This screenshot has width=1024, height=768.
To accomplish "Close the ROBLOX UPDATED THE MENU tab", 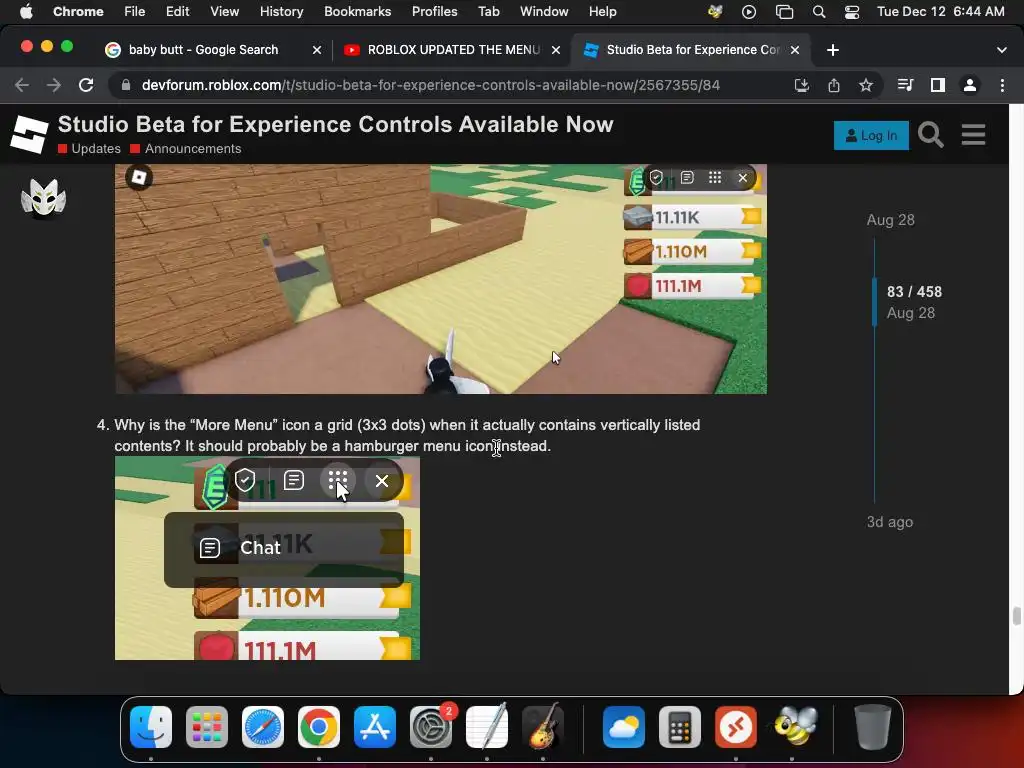I will [556, 50].
